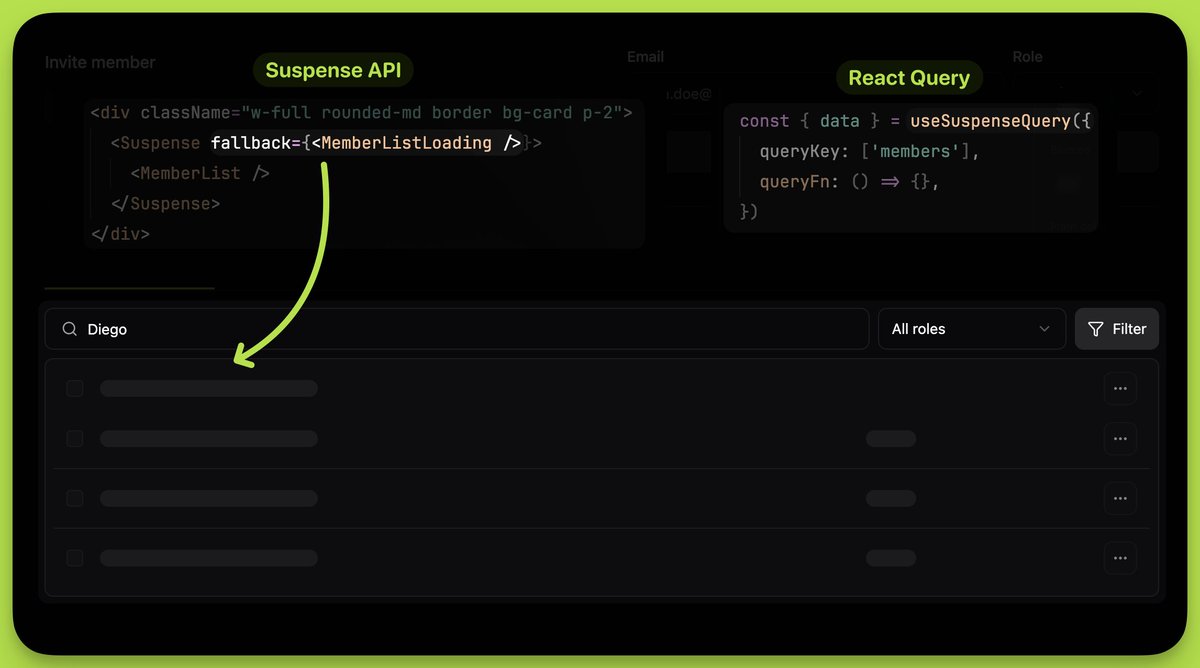The width and height of the screenshot is (1200, 668).
Task: Click the faded Email label
Action: [645, 57]
